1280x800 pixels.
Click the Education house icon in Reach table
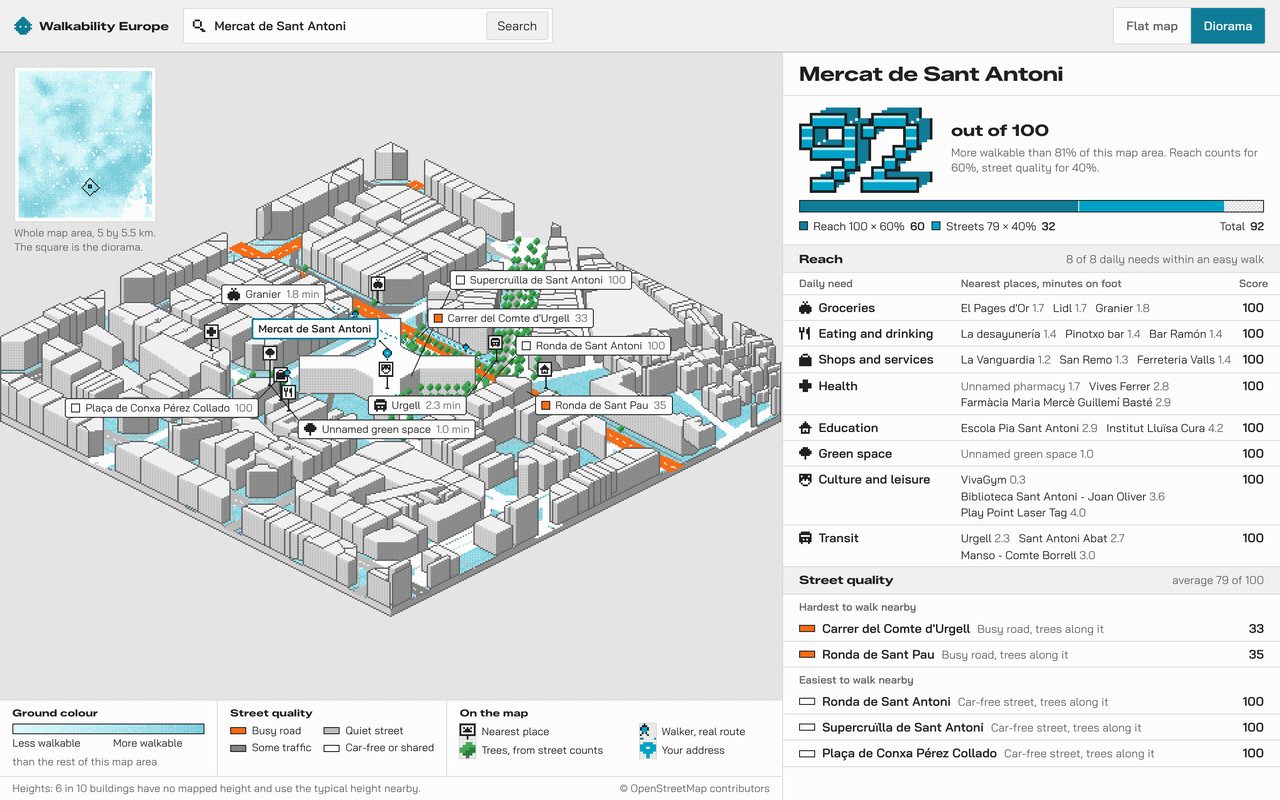tap(805, 428)
